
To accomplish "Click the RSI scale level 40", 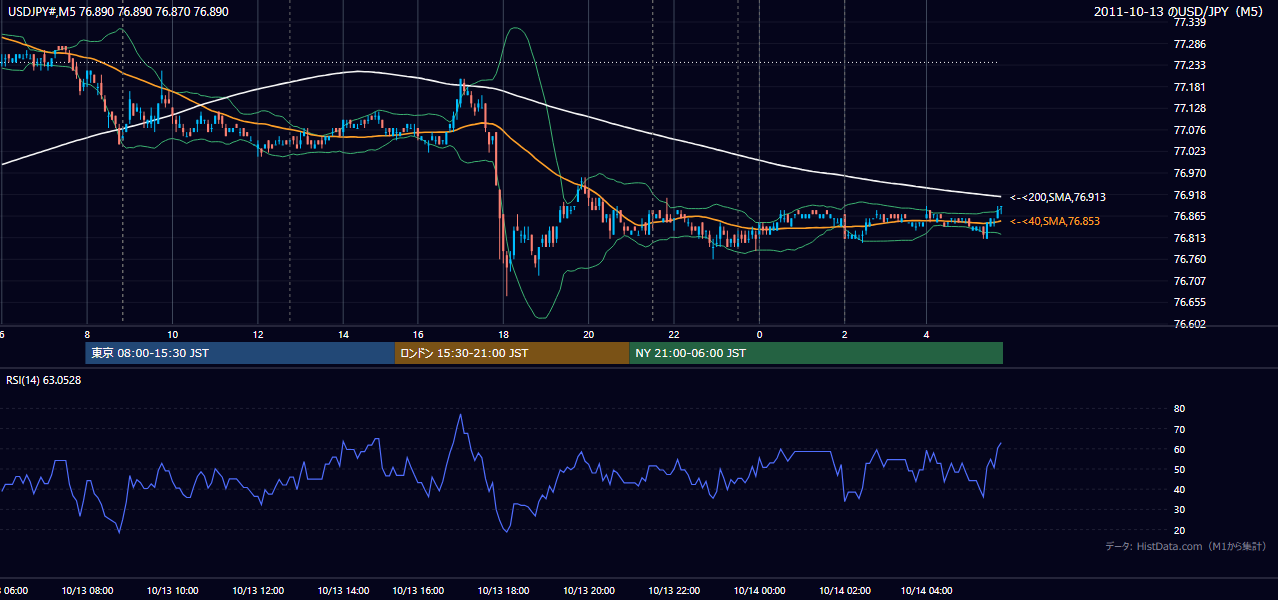I will (x=1179, y=489).
